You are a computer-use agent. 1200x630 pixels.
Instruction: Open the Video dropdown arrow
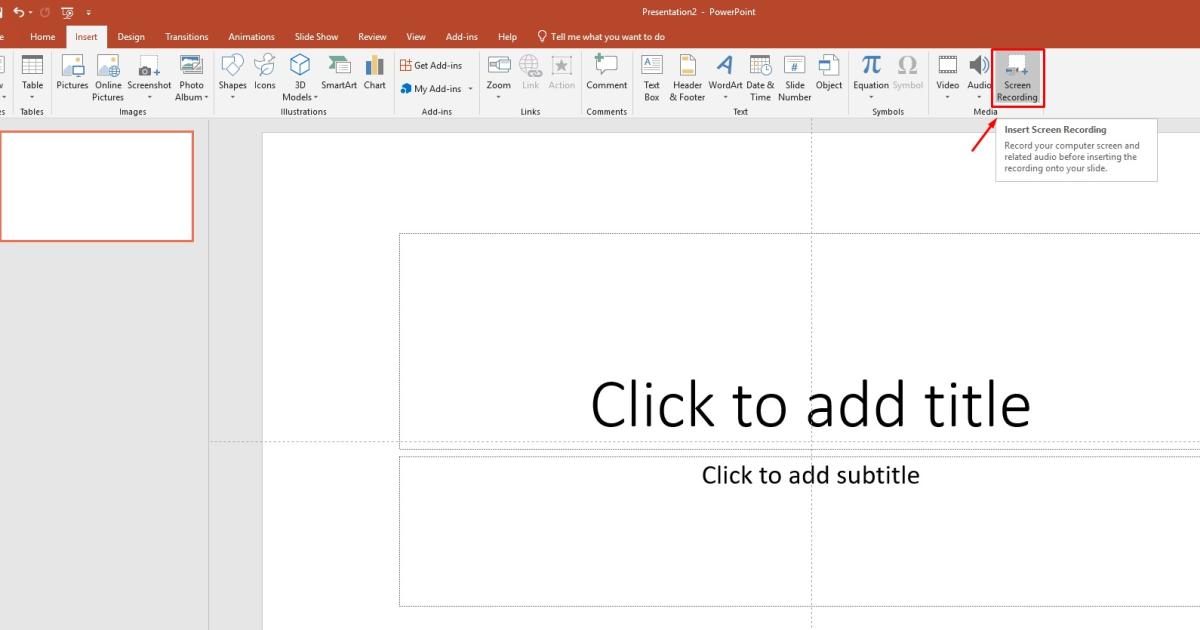(947, 97)
